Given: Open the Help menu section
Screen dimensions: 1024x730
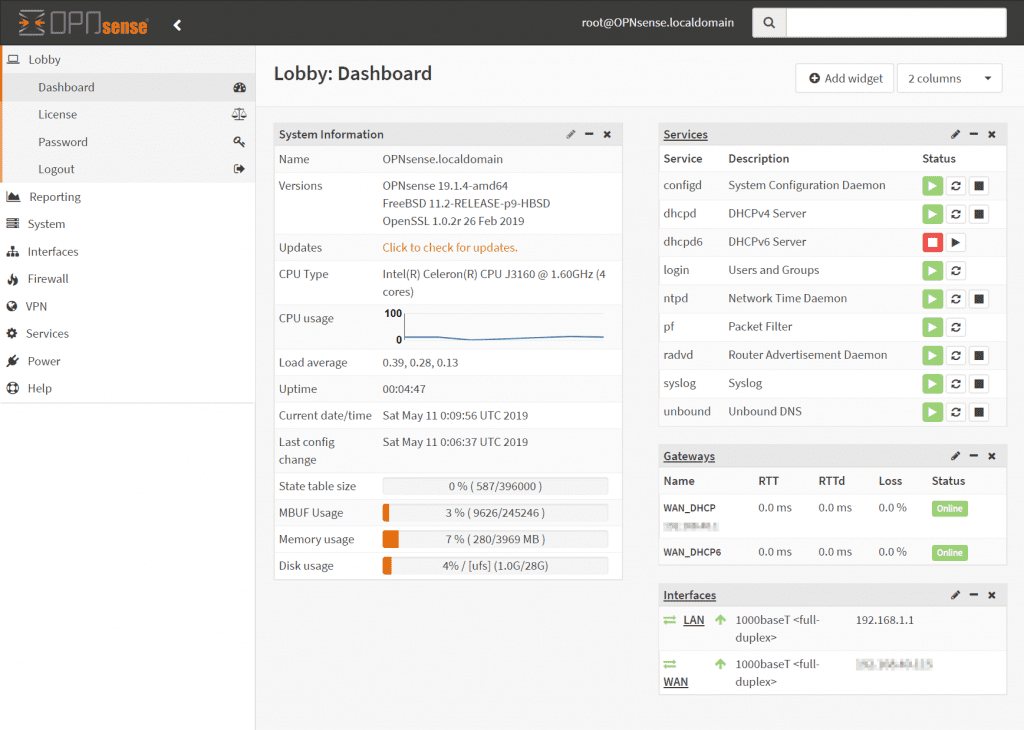Looking at the screenshot, I should 128,389.
